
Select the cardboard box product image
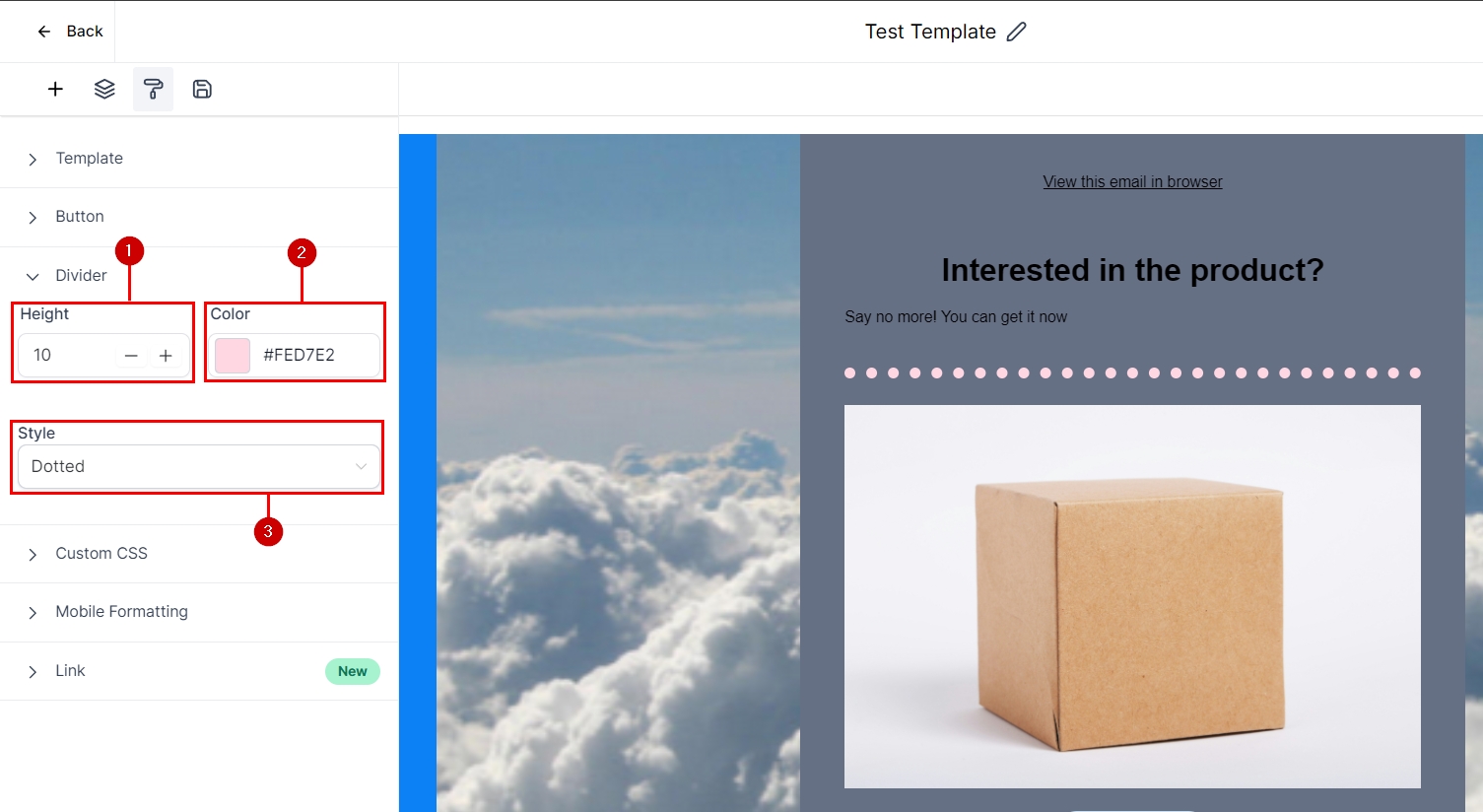pos(1132,596)
